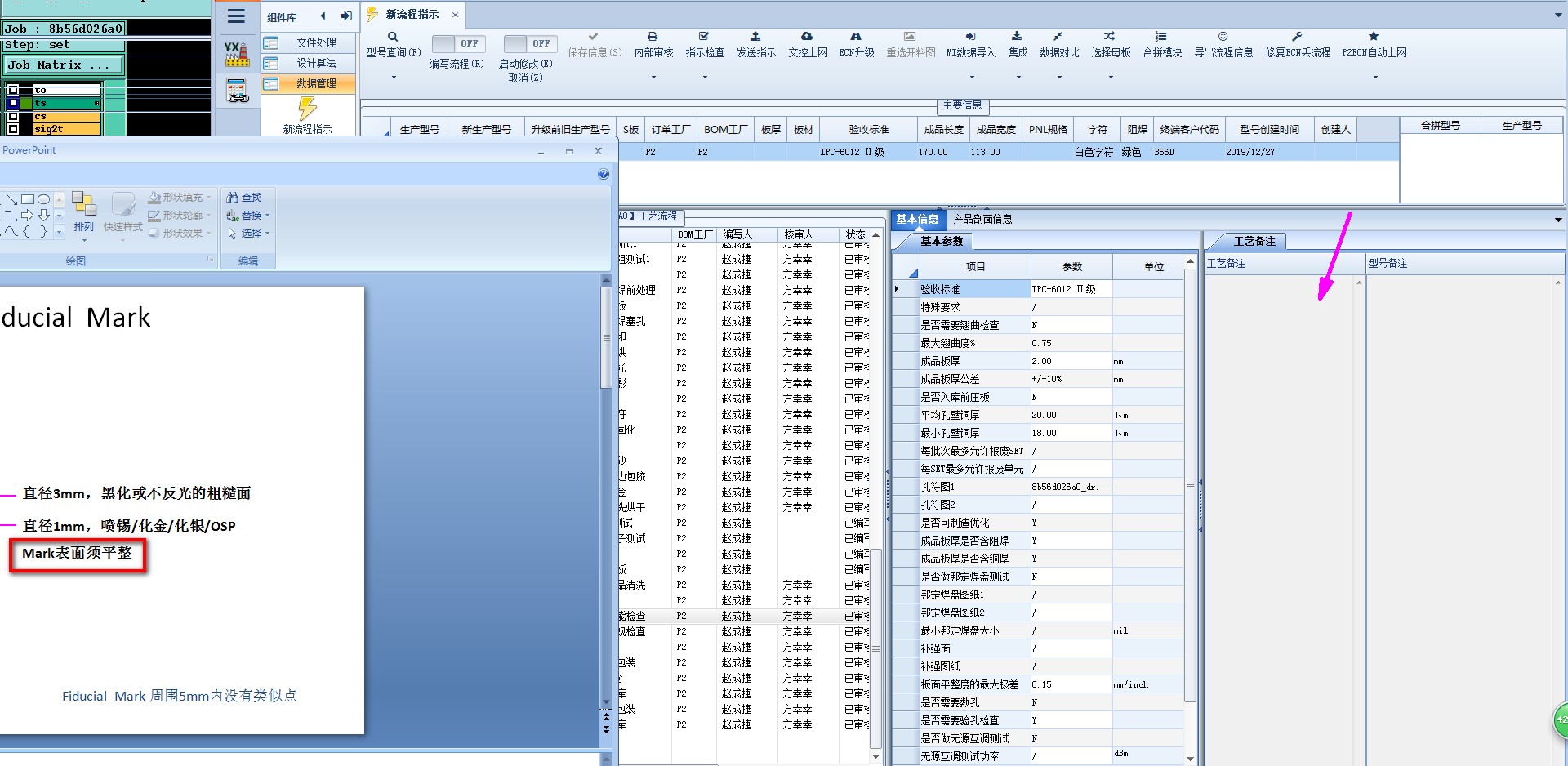
Task: Open 数据管理 in the component library
Action: (x=309, y=83)
